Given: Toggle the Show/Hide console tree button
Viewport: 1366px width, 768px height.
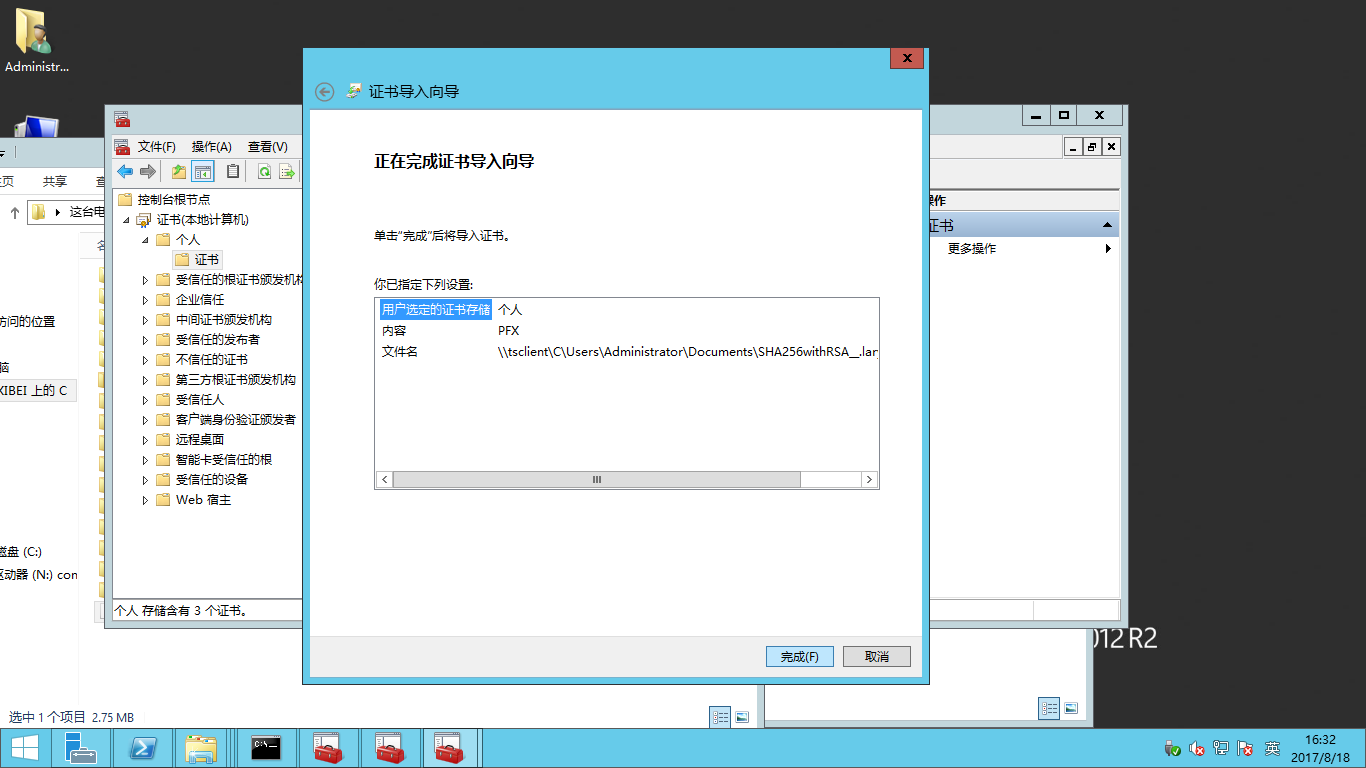Looking at the screenshot, I should pyautogui.click(x=203, y=172).
